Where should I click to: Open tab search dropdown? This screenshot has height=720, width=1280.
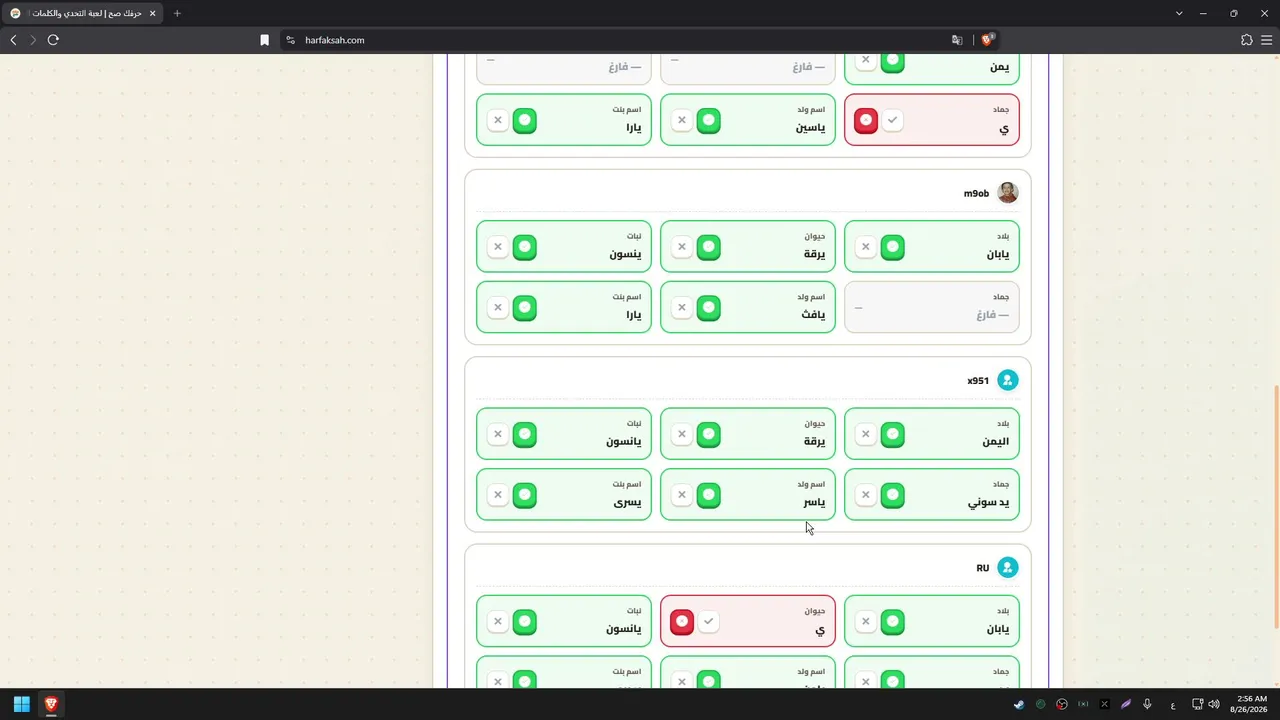pos(1179,13)
